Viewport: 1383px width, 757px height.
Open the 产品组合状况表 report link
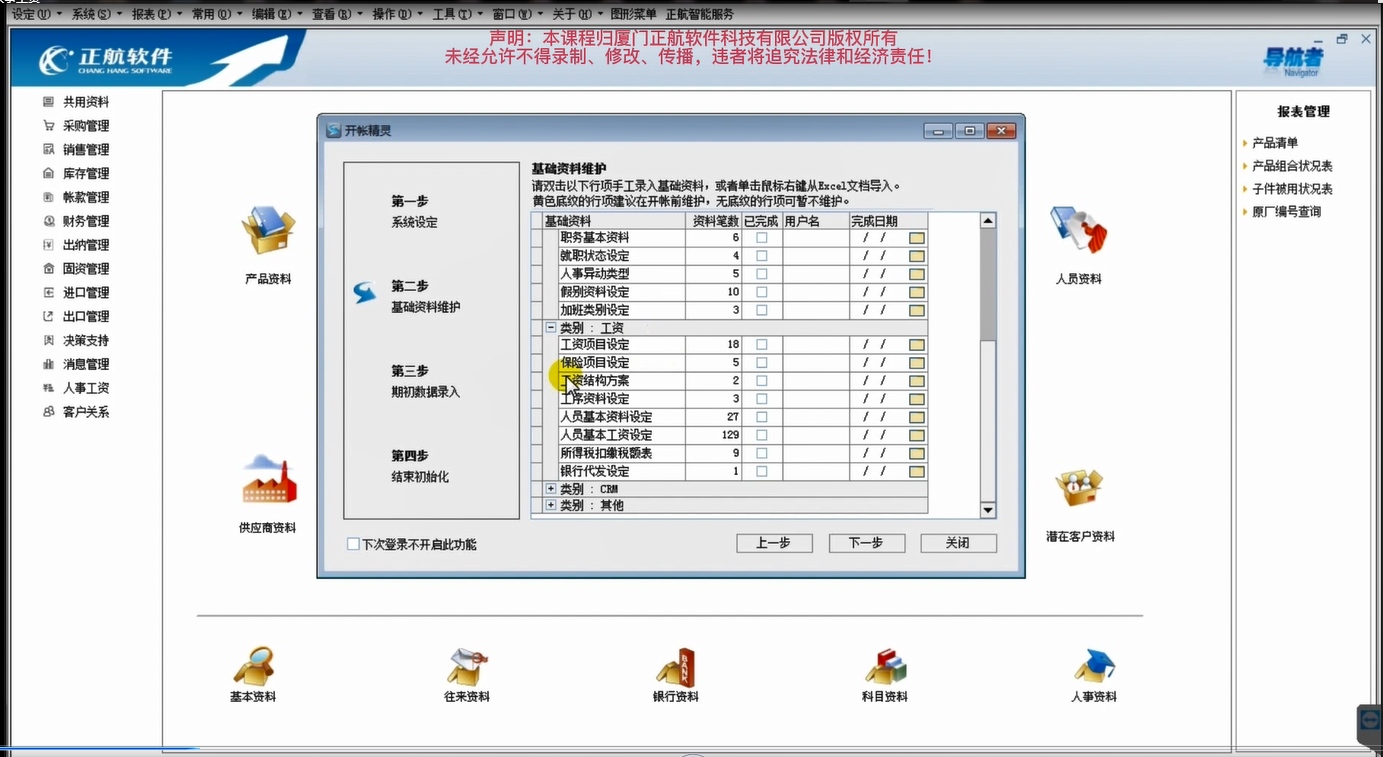point(1292,166)
